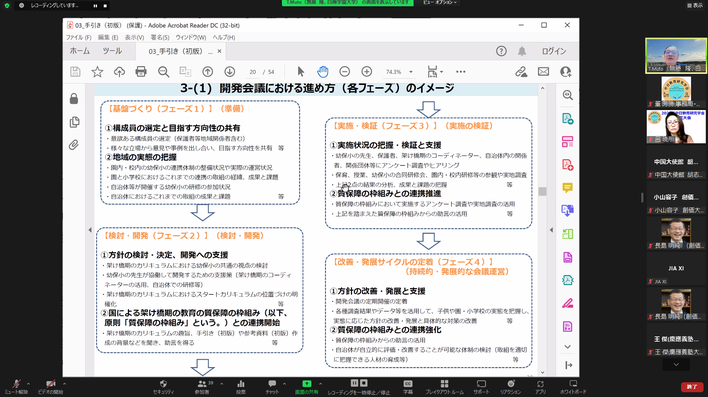
Task: Open the share with others person icon
Action: [x=565, y=72]
